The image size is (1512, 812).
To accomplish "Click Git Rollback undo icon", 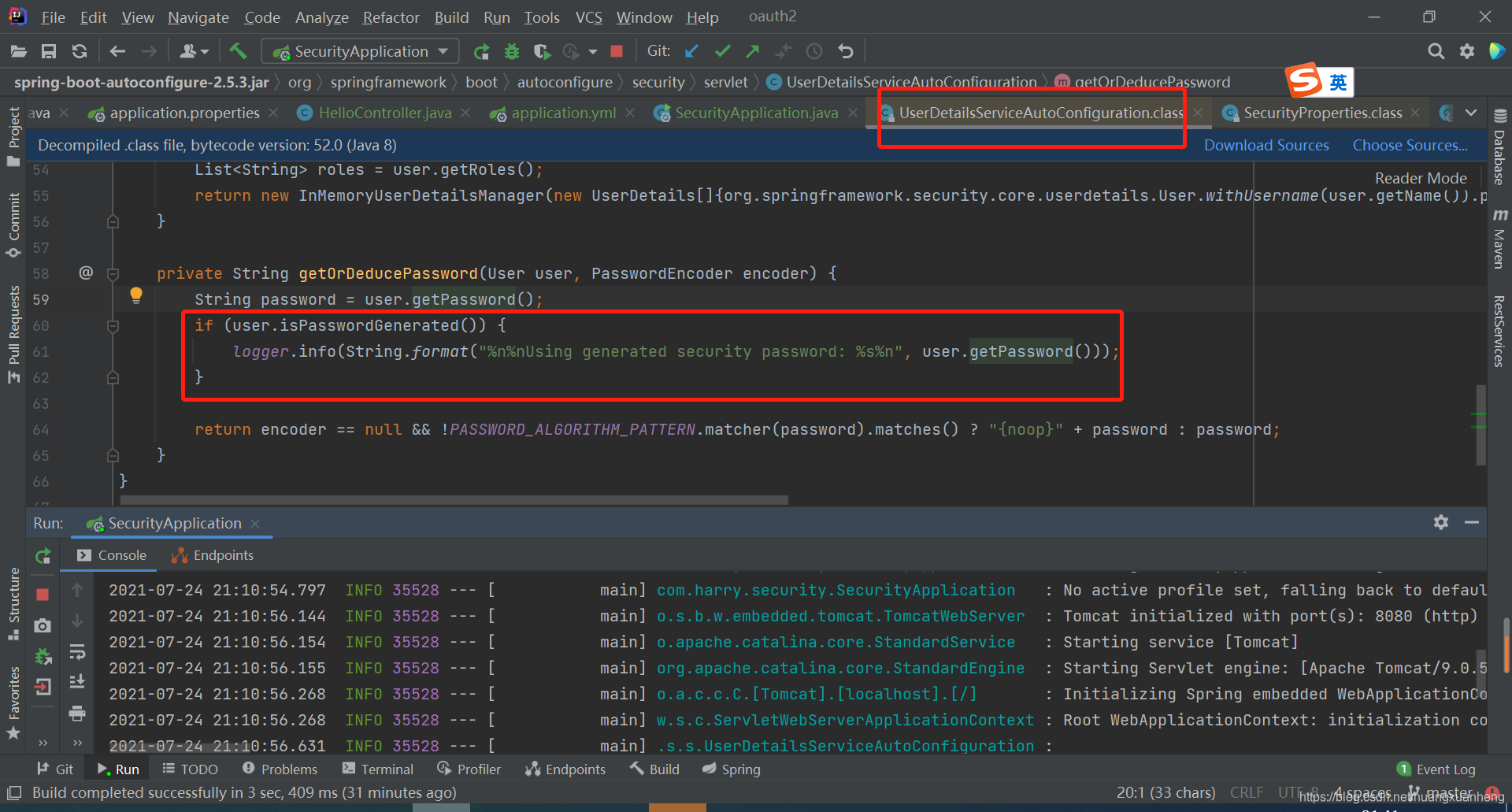I will pos(845,51).
